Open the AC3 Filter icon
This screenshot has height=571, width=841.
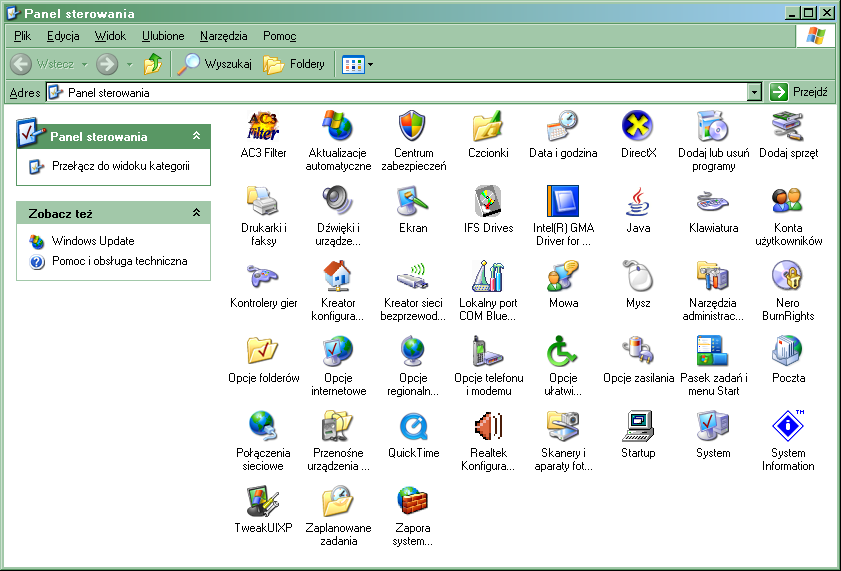[x=263, y=128]
